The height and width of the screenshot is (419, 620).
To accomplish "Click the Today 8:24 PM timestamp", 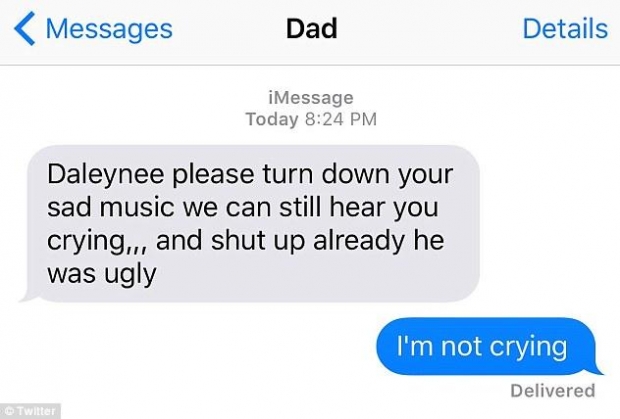I will point(311,119).
